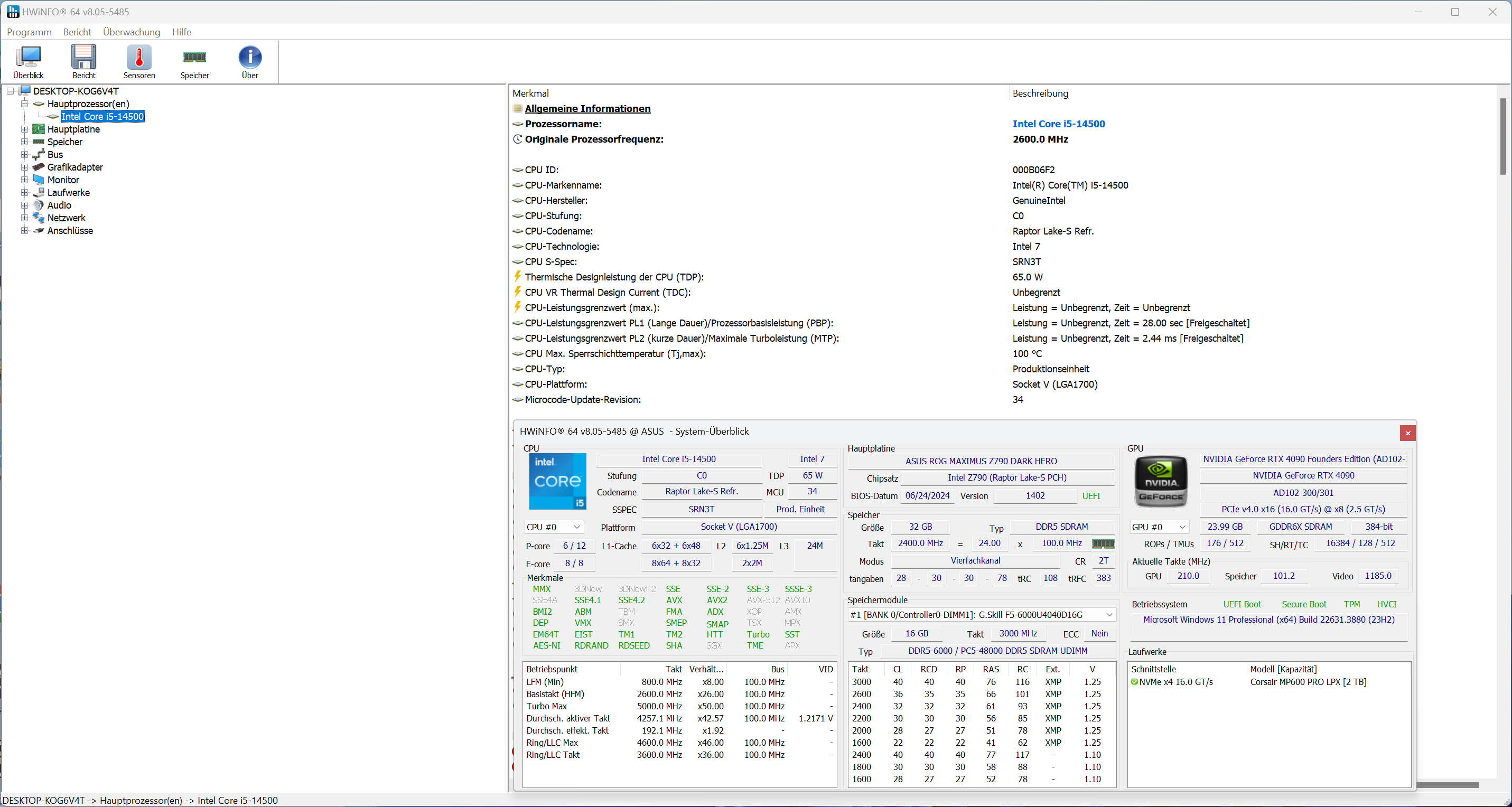
Task: Click the Microsoft Windows 11 Professional text
Action: [1269, 619]
